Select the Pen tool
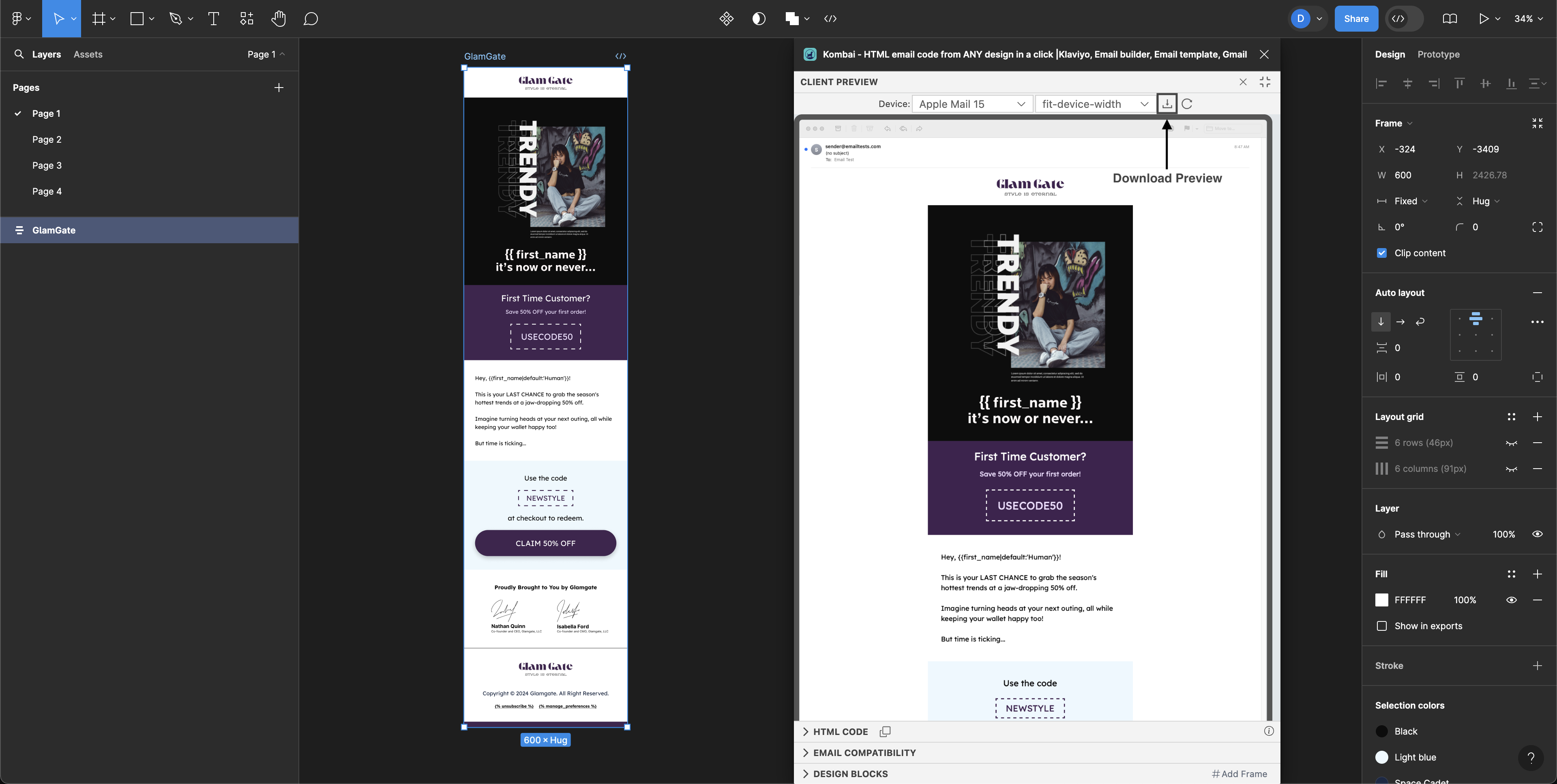1557x784 pixels. (x=175, y=19)
